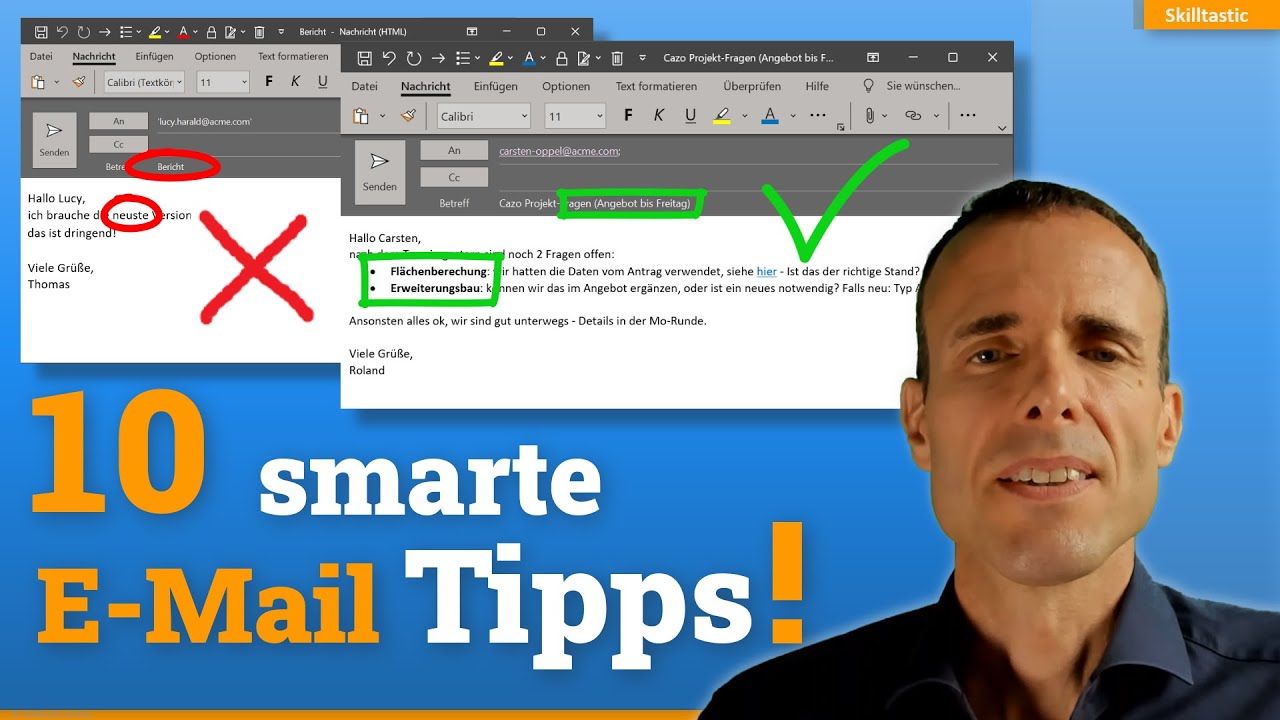1280x720 pixels.
Task: Click more formatting ellipsis after font color
Action: pyautogui.click(x=818, y=115)
